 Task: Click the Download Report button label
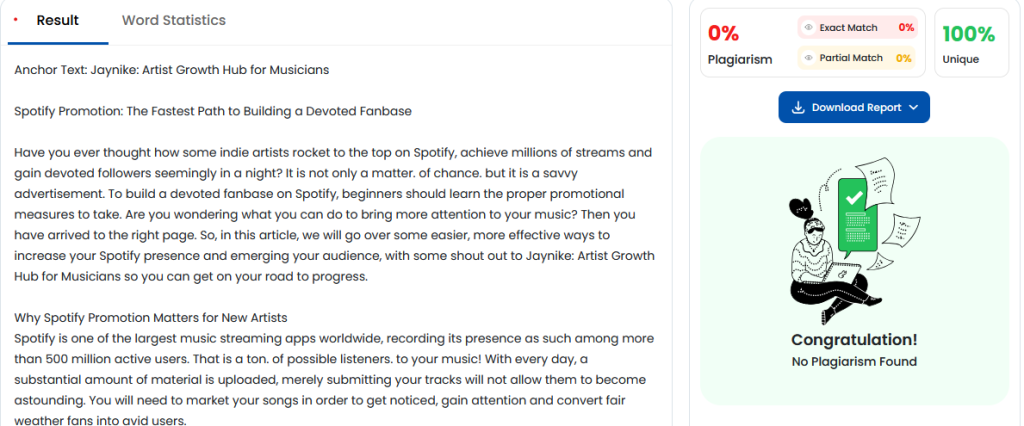(856, 108)
